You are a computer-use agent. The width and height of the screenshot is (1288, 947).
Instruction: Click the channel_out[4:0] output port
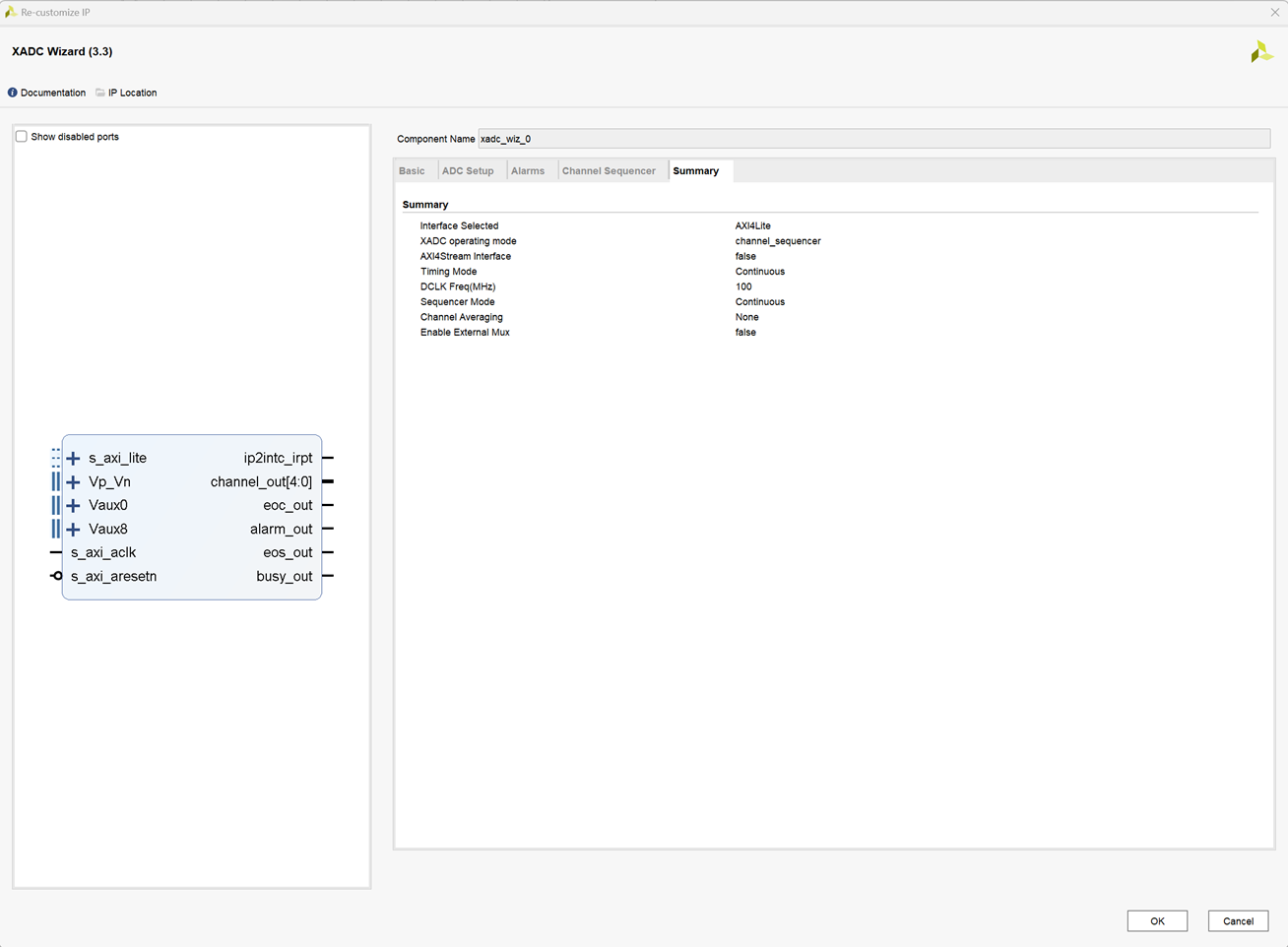point(261,481)
